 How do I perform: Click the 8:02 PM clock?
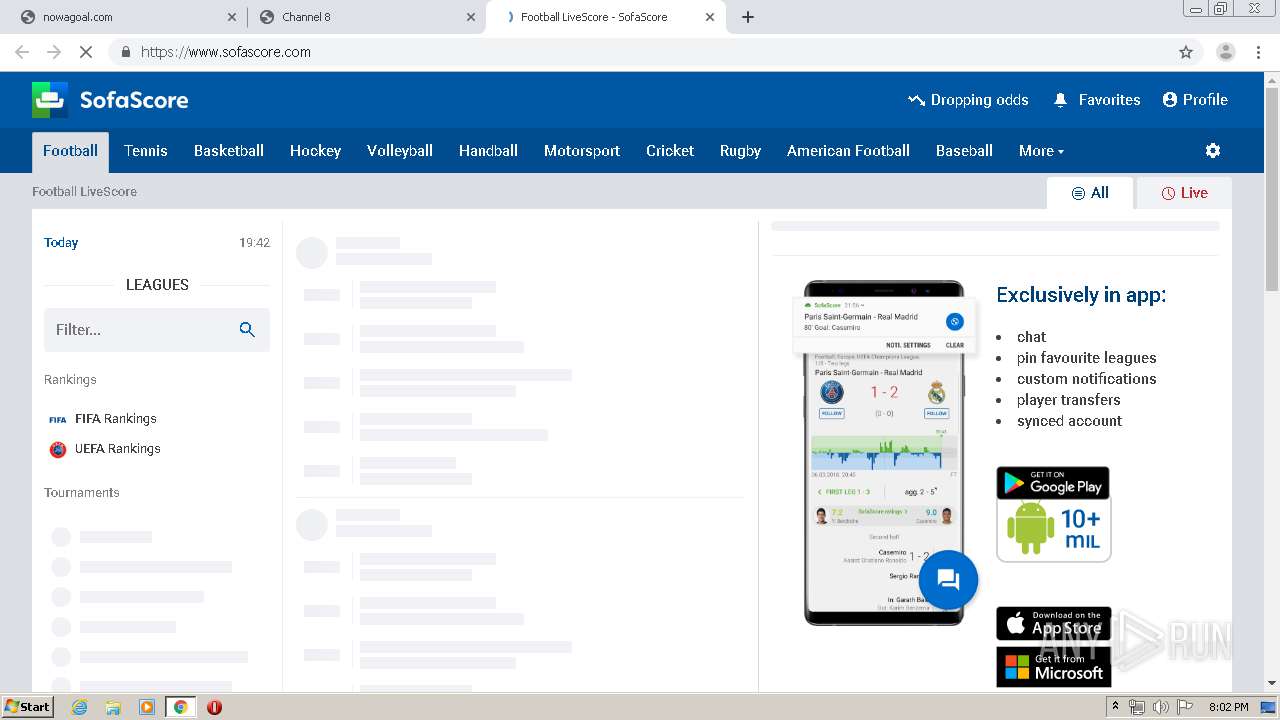1228,707
